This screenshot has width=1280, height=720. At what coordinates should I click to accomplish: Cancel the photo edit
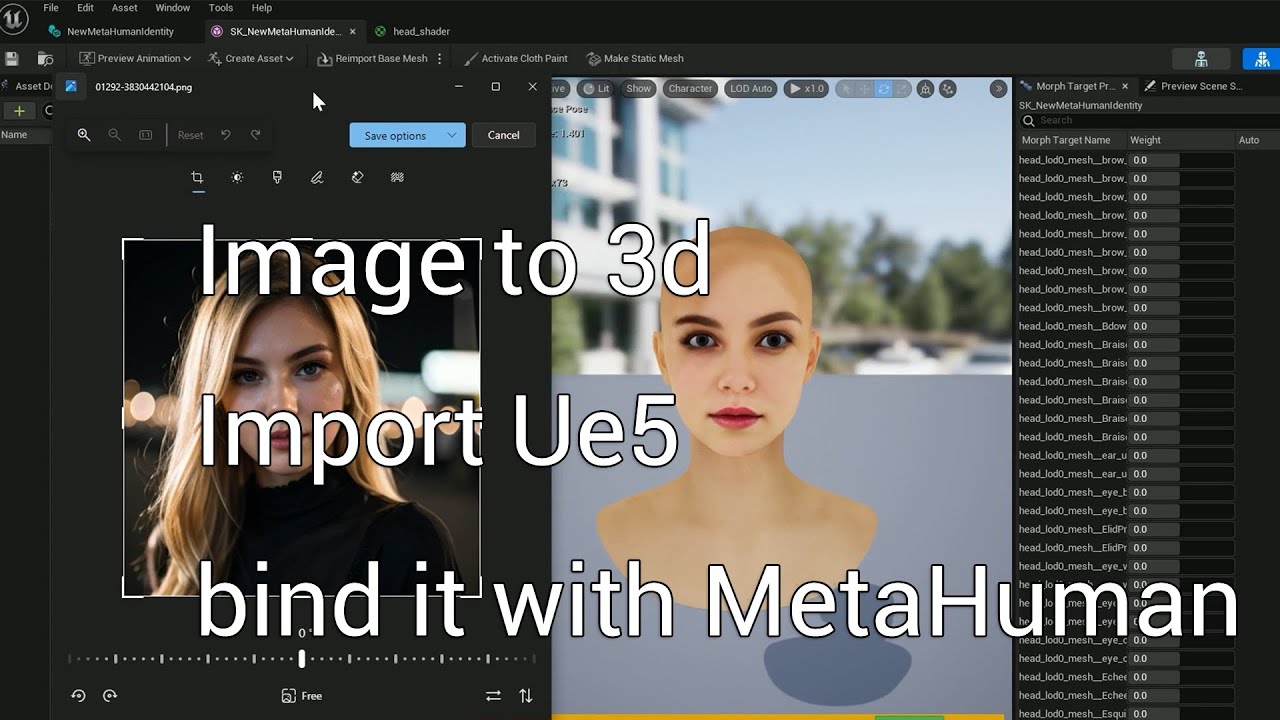coord(503,135)
